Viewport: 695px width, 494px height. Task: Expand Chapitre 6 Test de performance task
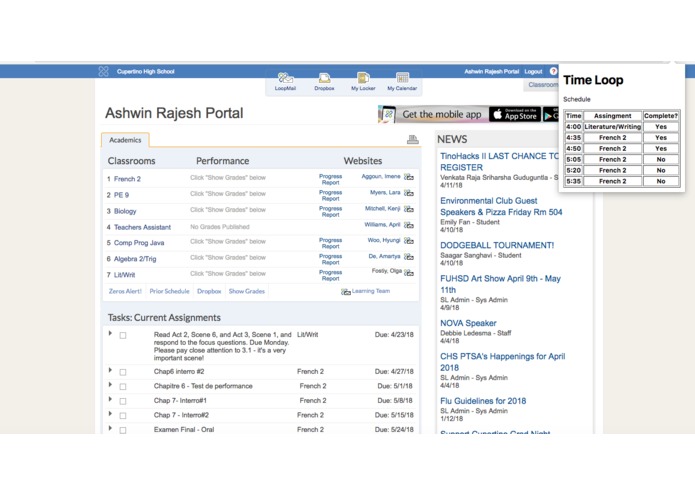tap(110, 385)
